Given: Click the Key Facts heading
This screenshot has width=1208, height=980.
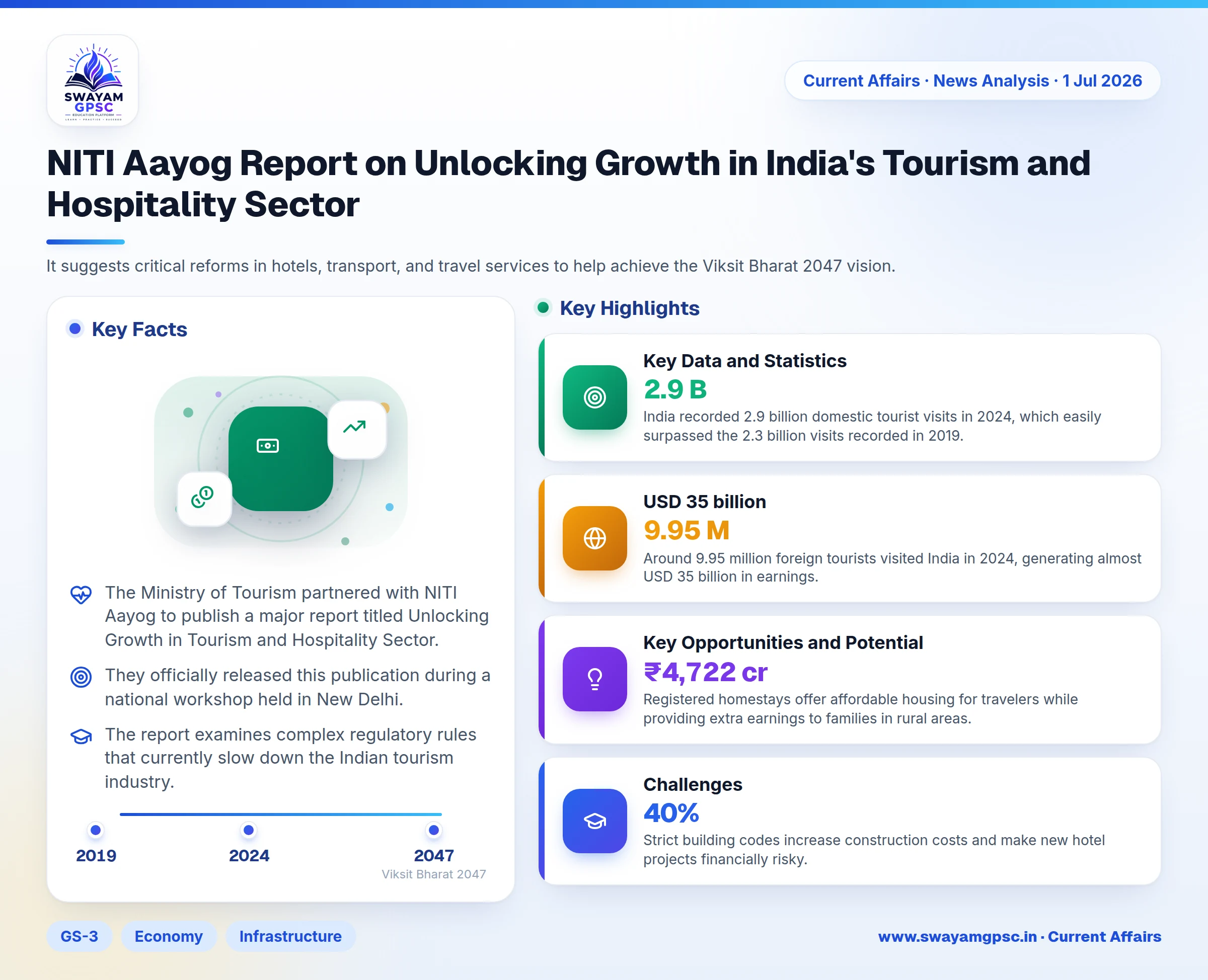Looking at the screenshot, I should click(x=139, y=329).
